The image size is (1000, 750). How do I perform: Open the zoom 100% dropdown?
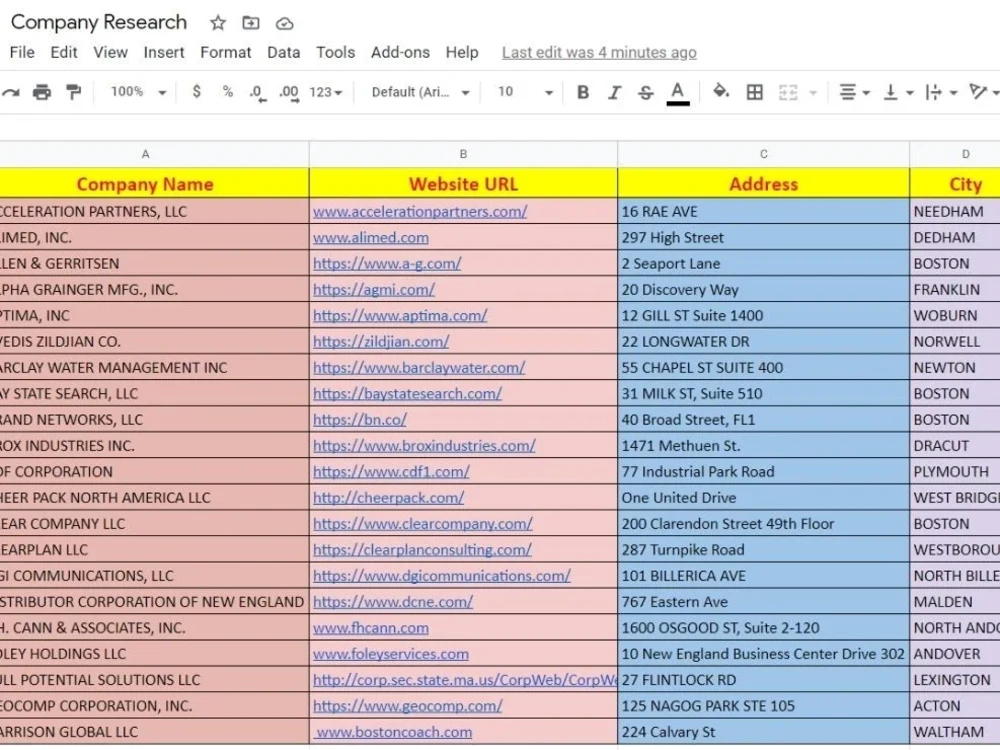(138, 92)
